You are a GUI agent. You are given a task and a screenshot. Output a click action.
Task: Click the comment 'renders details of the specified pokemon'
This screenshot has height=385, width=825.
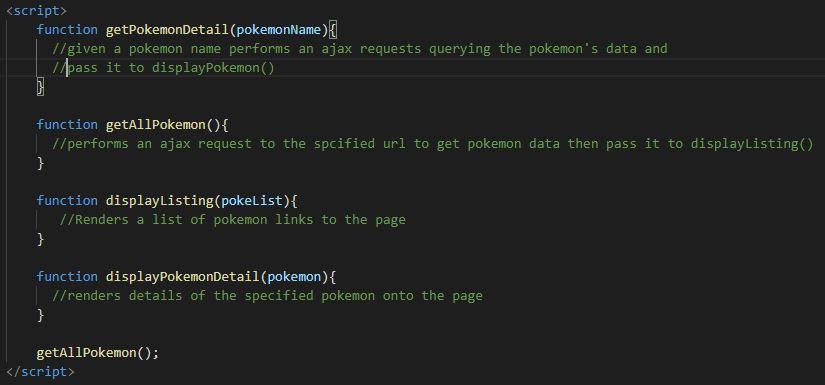[267, 296]
